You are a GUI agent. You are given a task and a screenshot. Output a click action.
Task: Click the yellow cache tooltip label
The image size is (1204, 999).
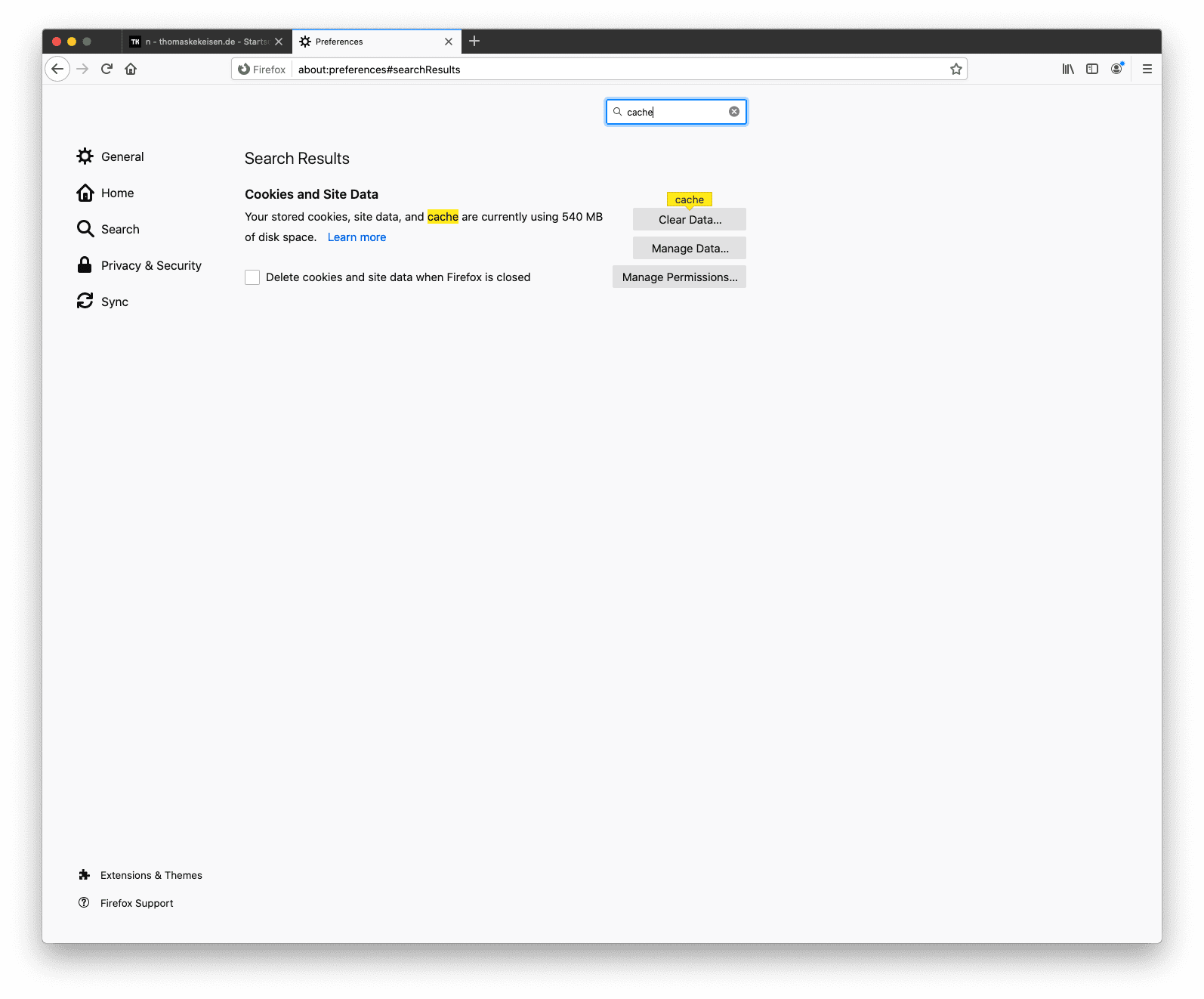[x=690, y=199]
